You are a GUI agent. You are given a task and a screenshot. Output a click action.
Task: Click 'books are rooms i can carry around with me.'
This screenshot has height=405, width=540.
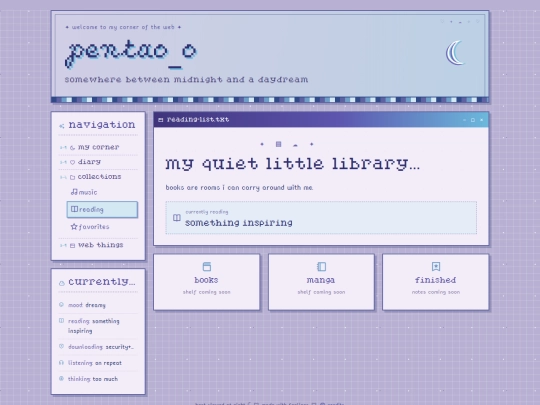239,188
